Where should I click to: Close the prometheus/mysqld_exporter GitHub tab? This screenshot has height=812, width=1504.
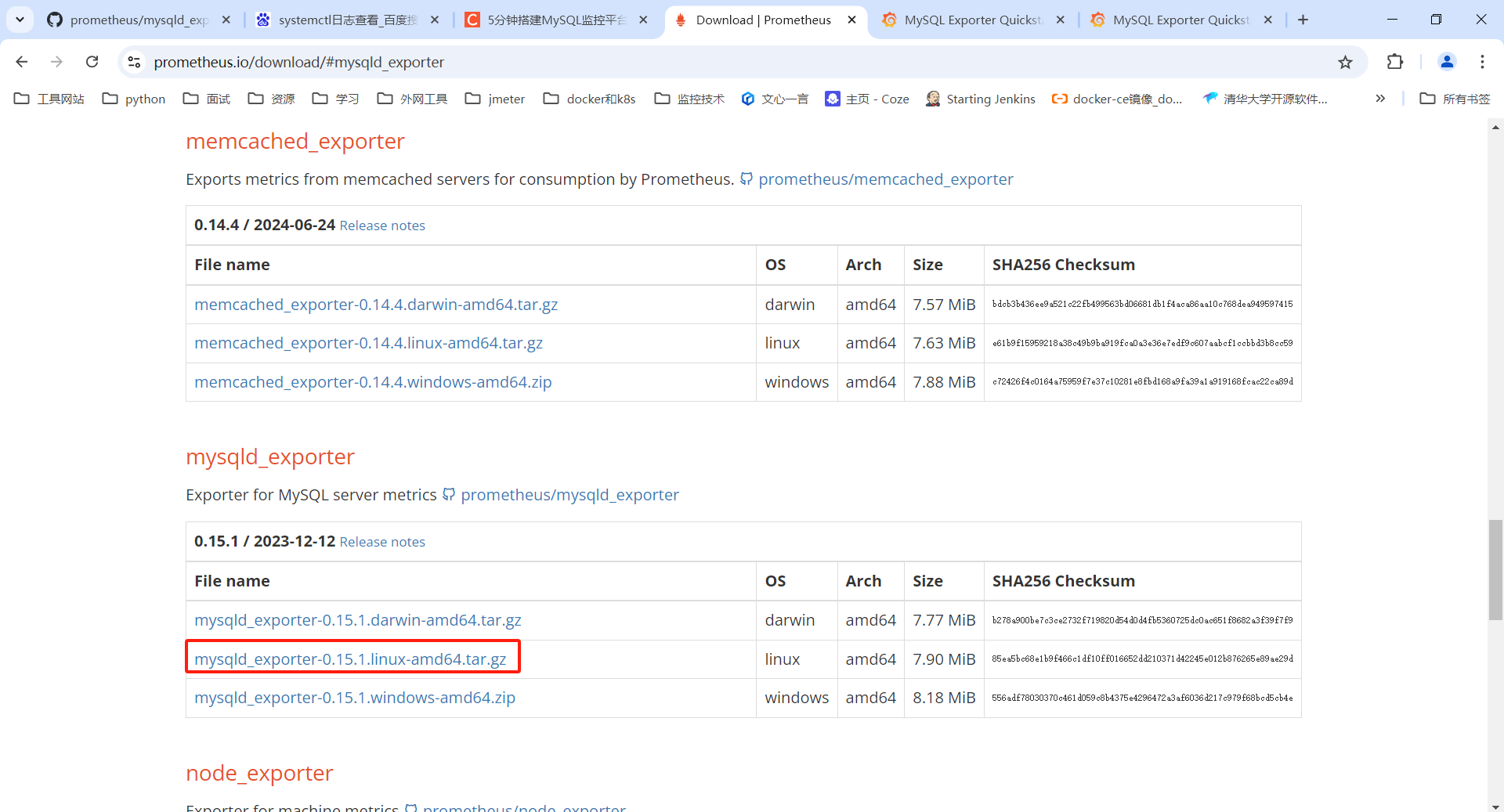click(226, 20)
